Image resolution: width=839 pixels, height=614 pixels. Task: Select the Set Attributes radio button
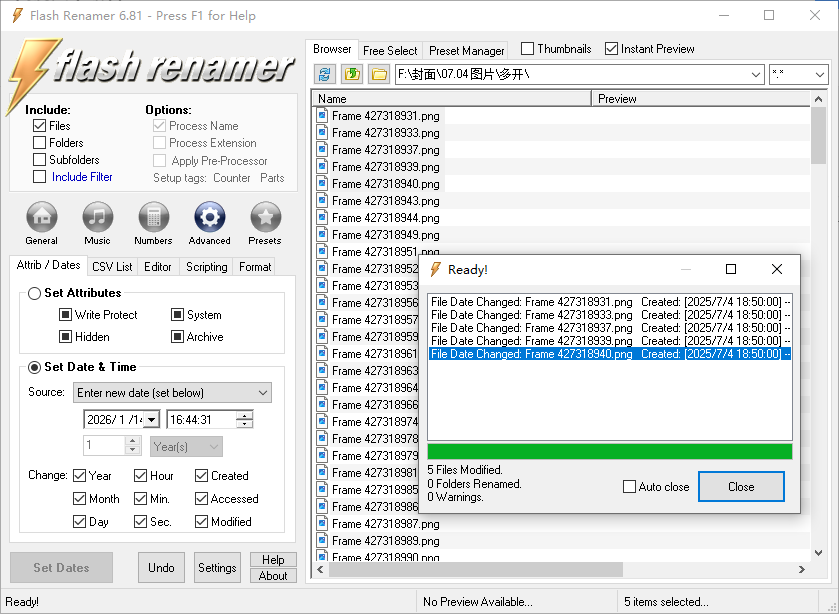tap(35, 293)
